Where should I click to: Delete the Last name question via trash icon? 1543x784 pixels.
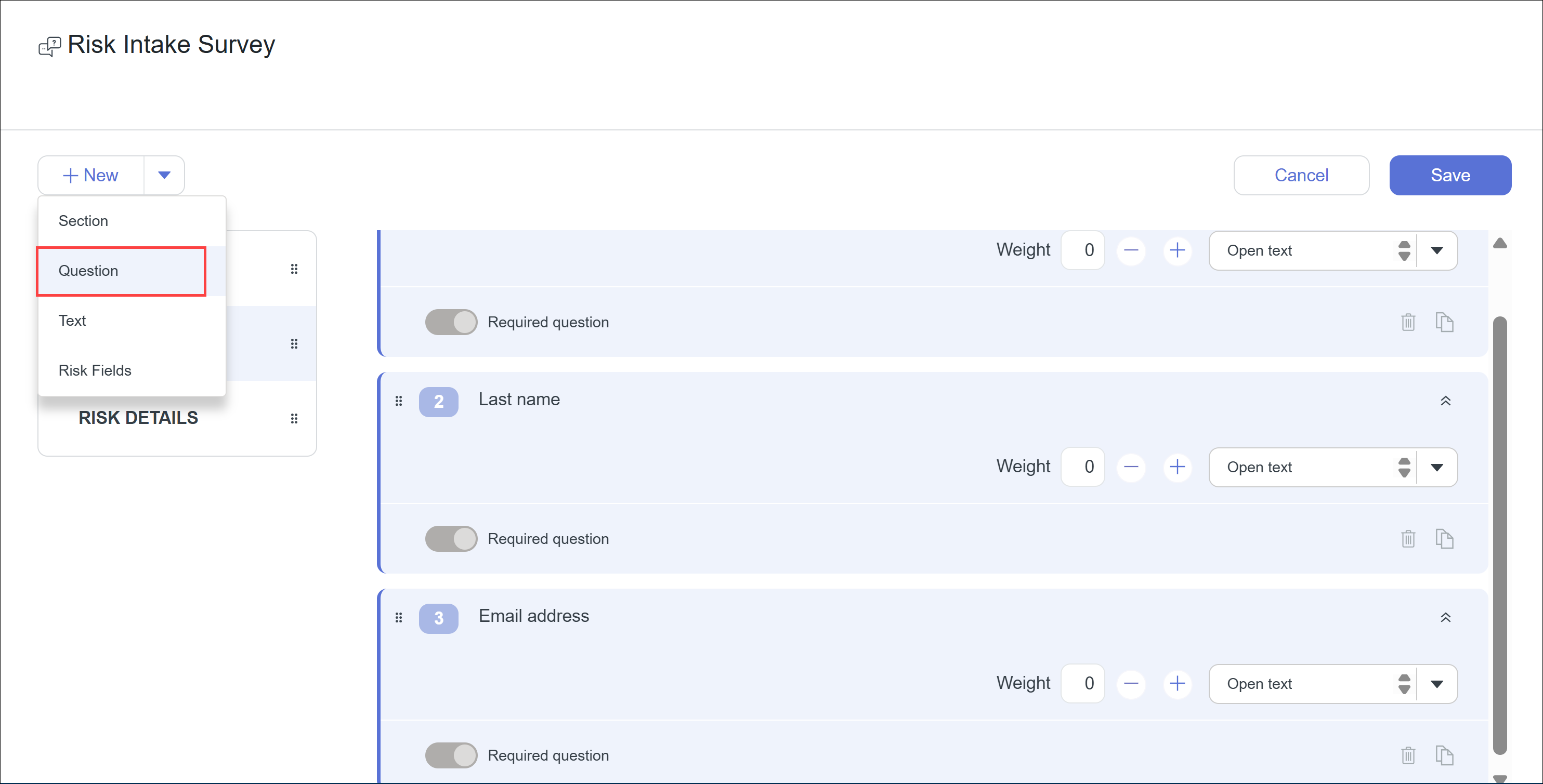(1408, 539)
